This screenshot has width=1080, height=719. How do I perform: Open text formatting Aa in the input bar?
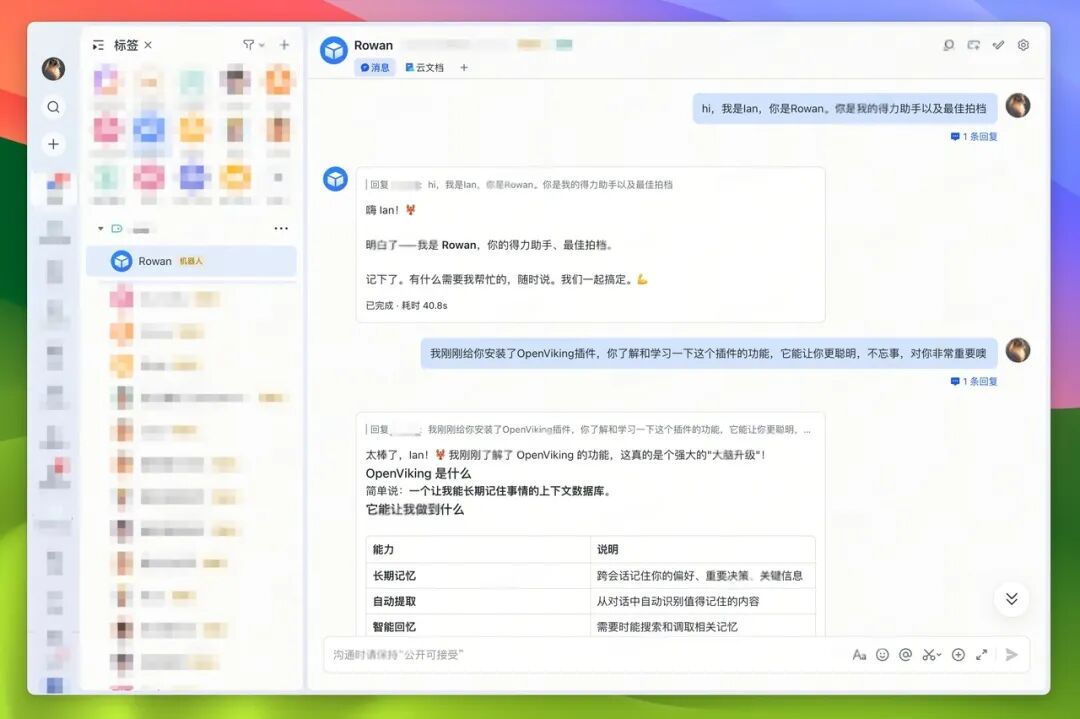(859, 654)
